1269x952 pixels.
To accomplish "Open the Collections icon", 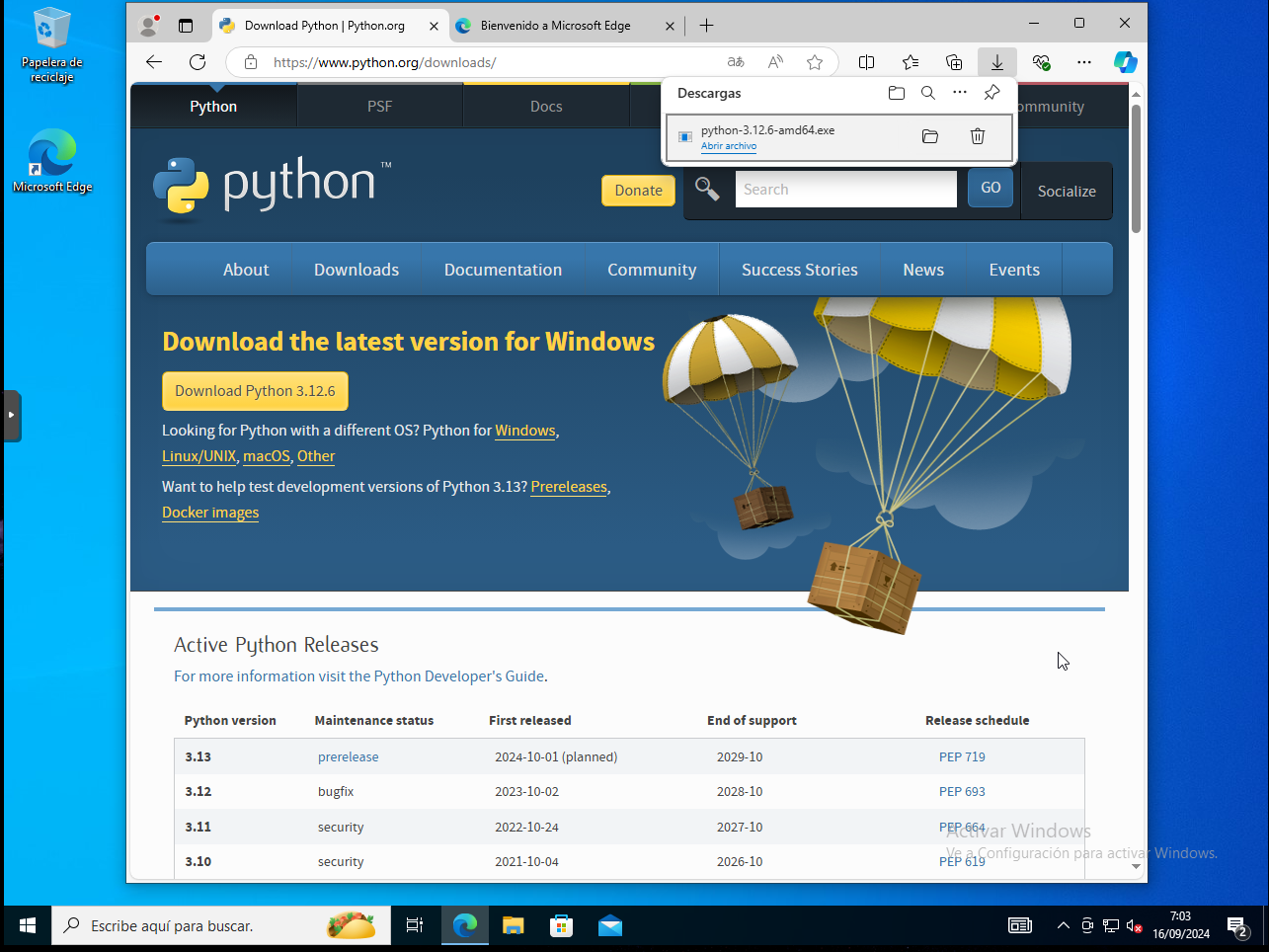I will [x=954, y=62].
